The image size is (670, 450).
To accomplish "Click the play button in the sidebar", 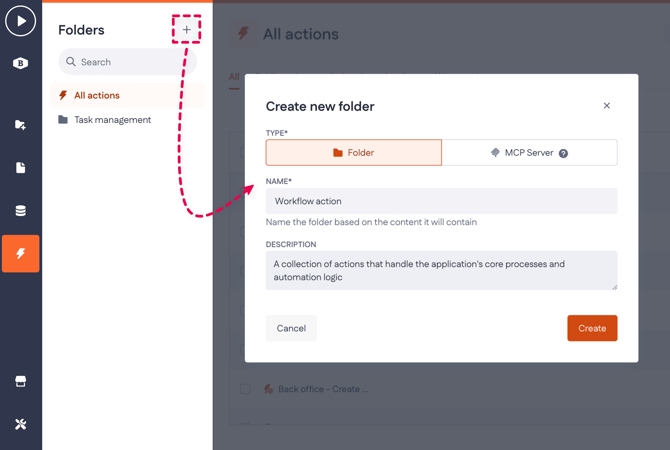I will tap(20, 21).
